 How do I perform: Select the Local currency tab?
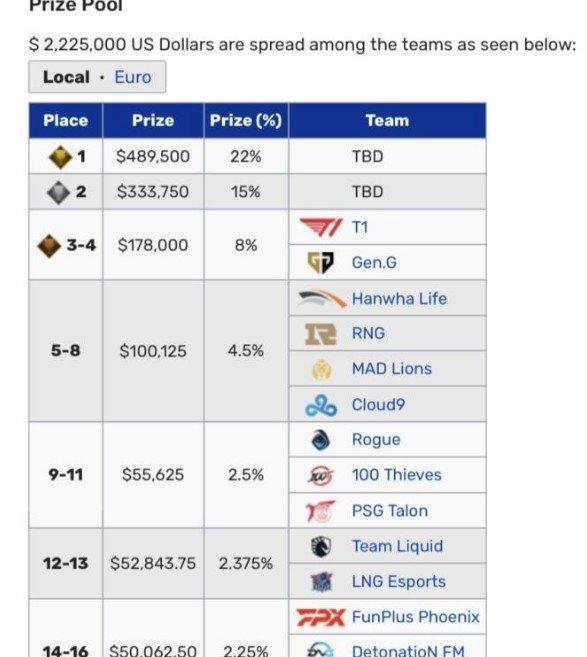coord(66,77)
